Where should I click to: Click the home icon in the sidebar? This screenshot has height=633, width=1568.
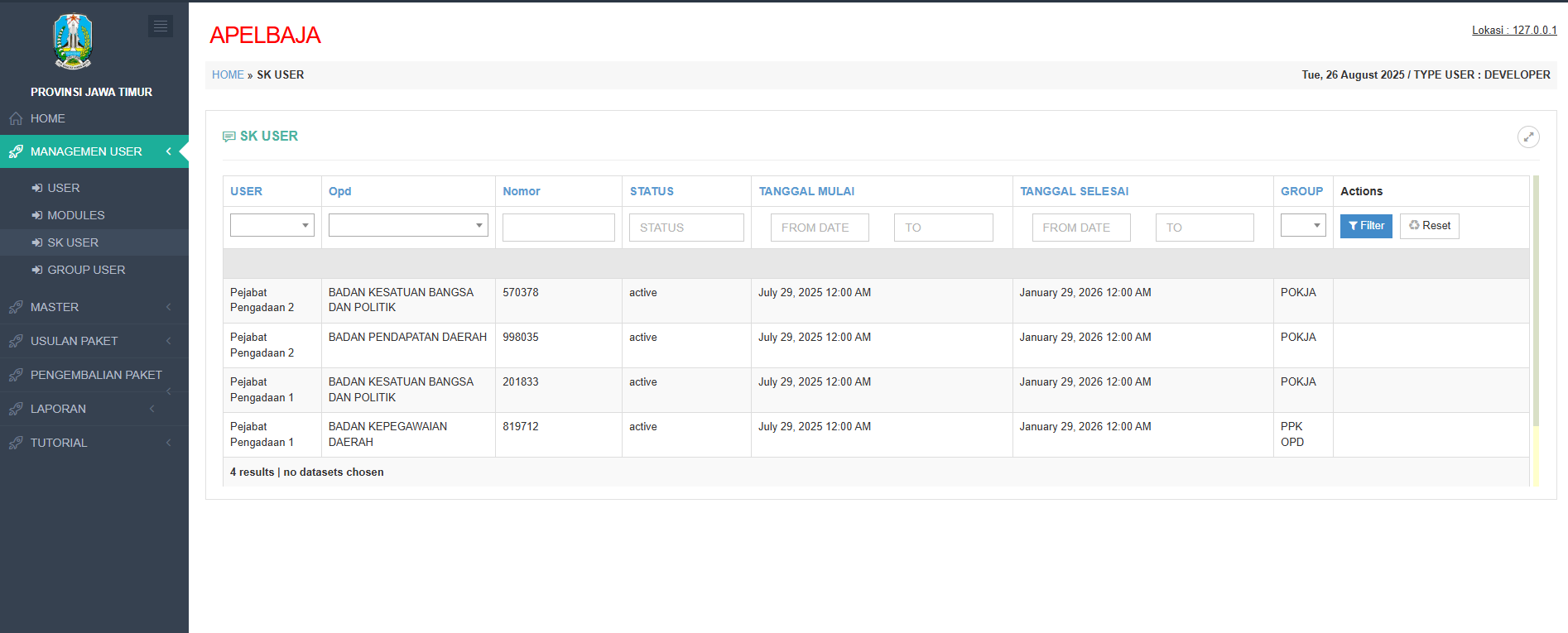(x=16, y=119)
